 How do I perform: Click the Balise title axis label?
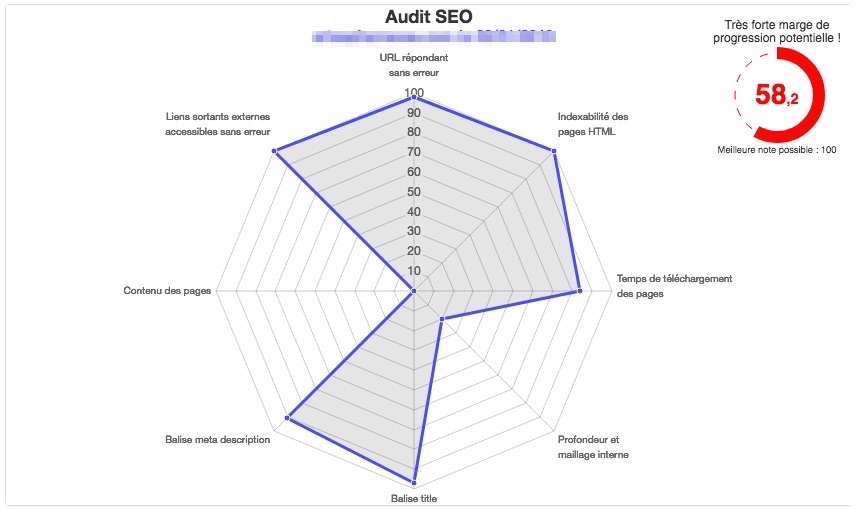414,499
